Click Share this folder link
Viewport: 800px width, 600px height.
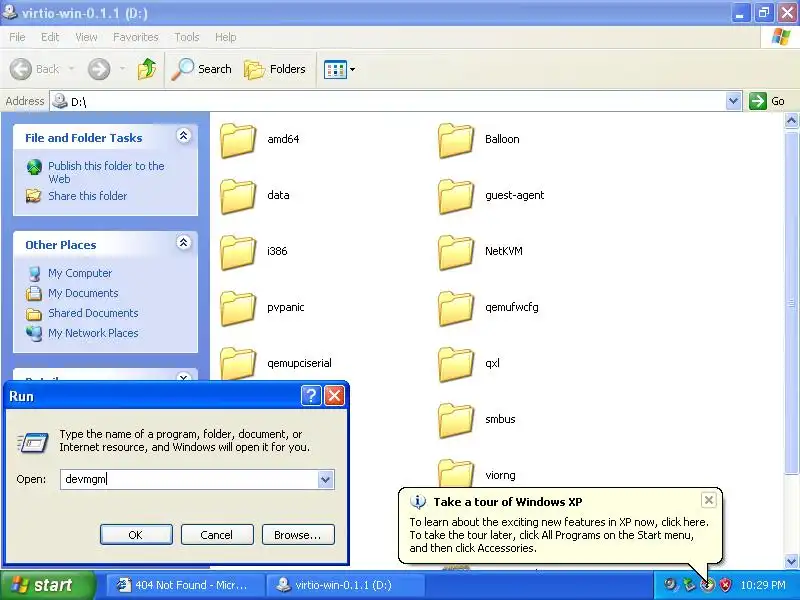(x=88, y=196)
